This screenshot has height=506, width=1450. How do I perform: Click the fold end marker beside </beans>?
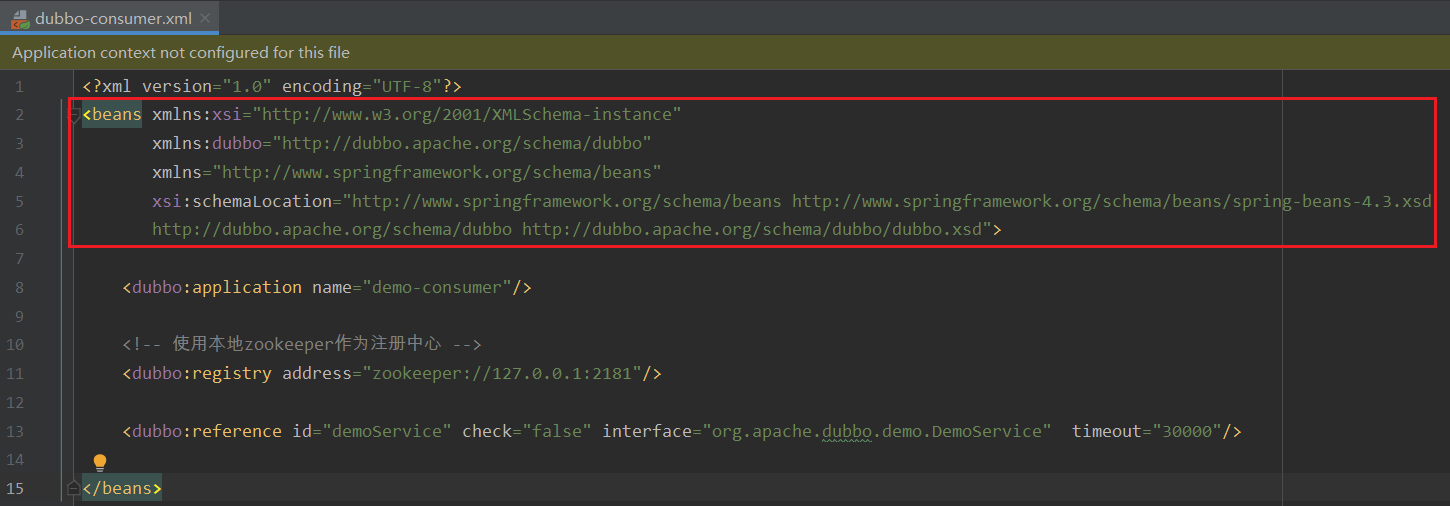point(73,488)
